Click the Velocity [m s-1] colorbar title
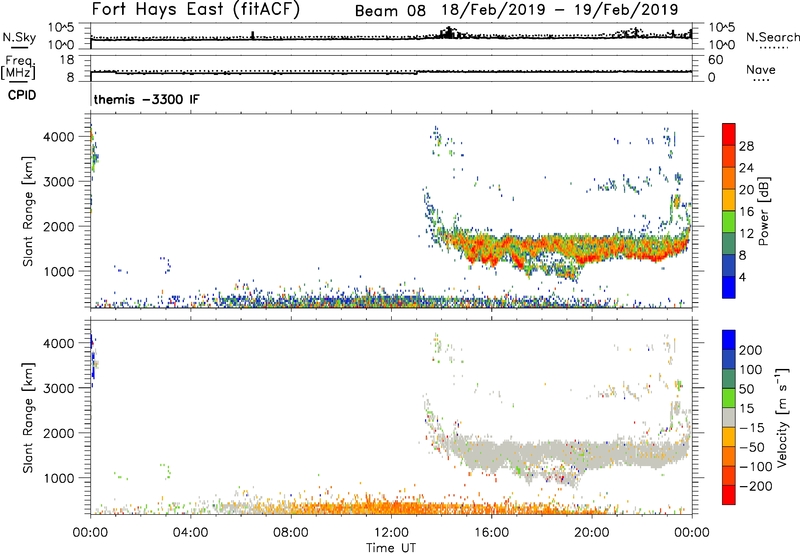The width and height of the screenshot is (800, 554). (x=781, y=417)
